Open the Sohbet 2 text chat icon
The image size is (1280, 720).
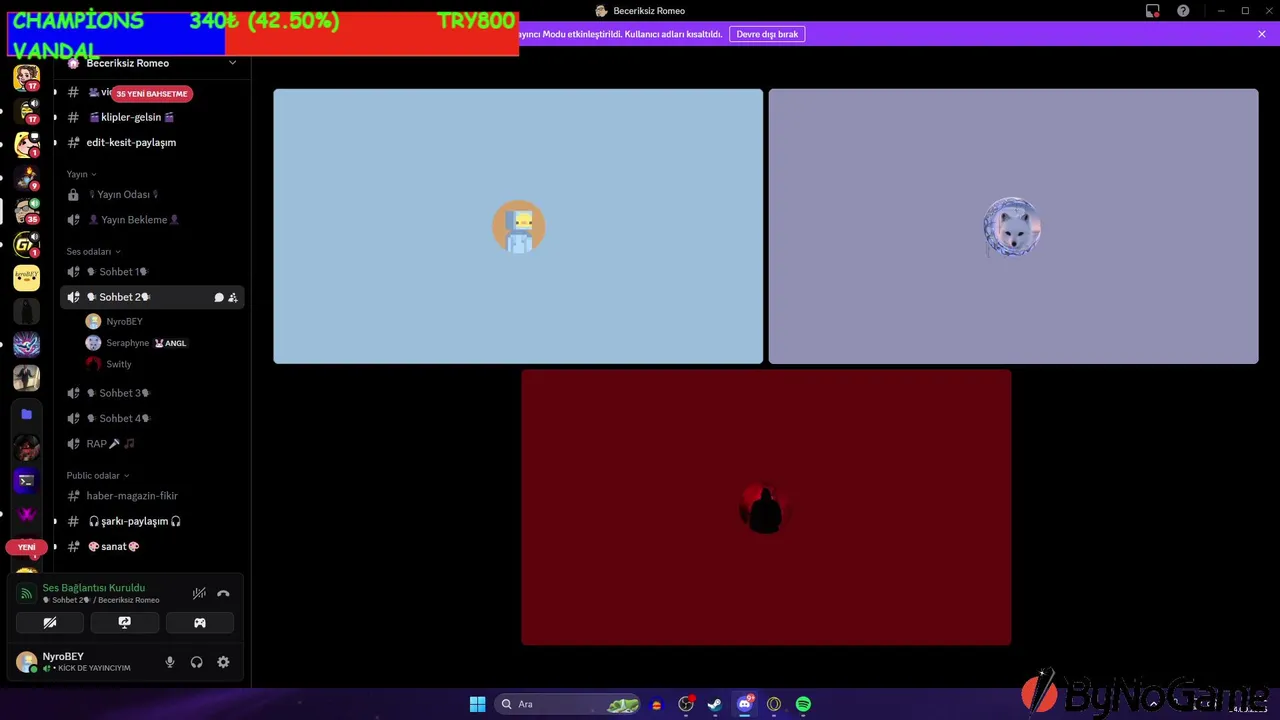tap(219, 297)
